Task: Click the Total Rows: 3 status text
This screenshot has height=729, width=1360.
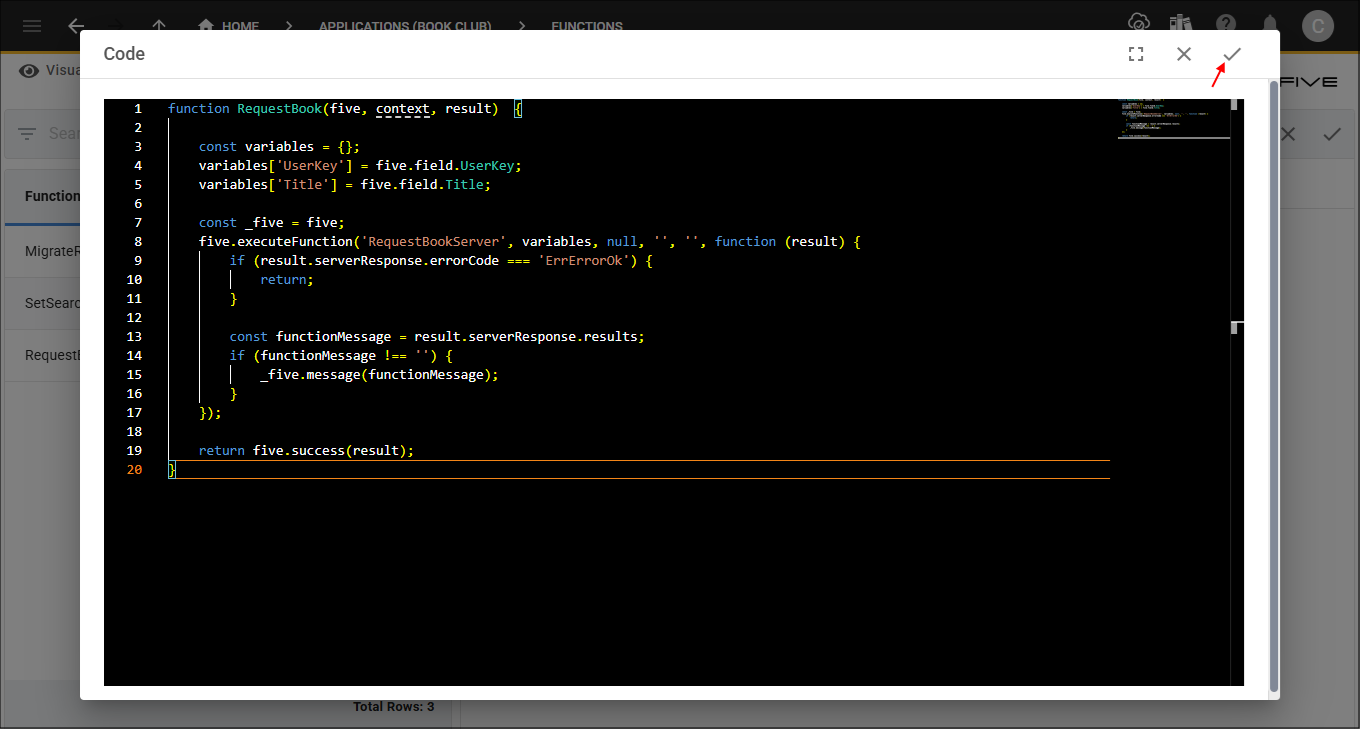Action: tap(394, 707)
